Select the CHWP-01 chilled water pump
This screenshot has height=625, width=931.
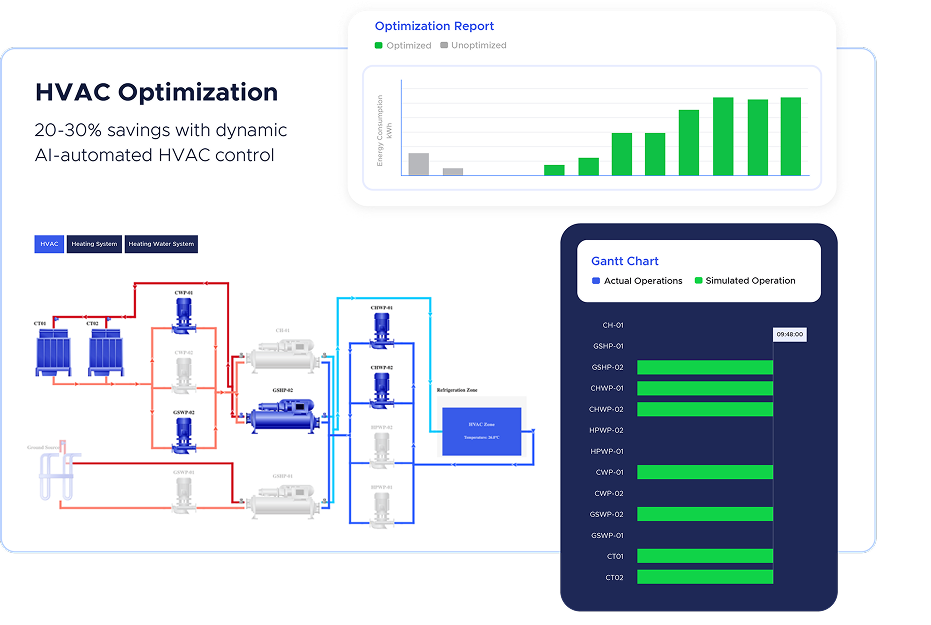coord(381,330)
